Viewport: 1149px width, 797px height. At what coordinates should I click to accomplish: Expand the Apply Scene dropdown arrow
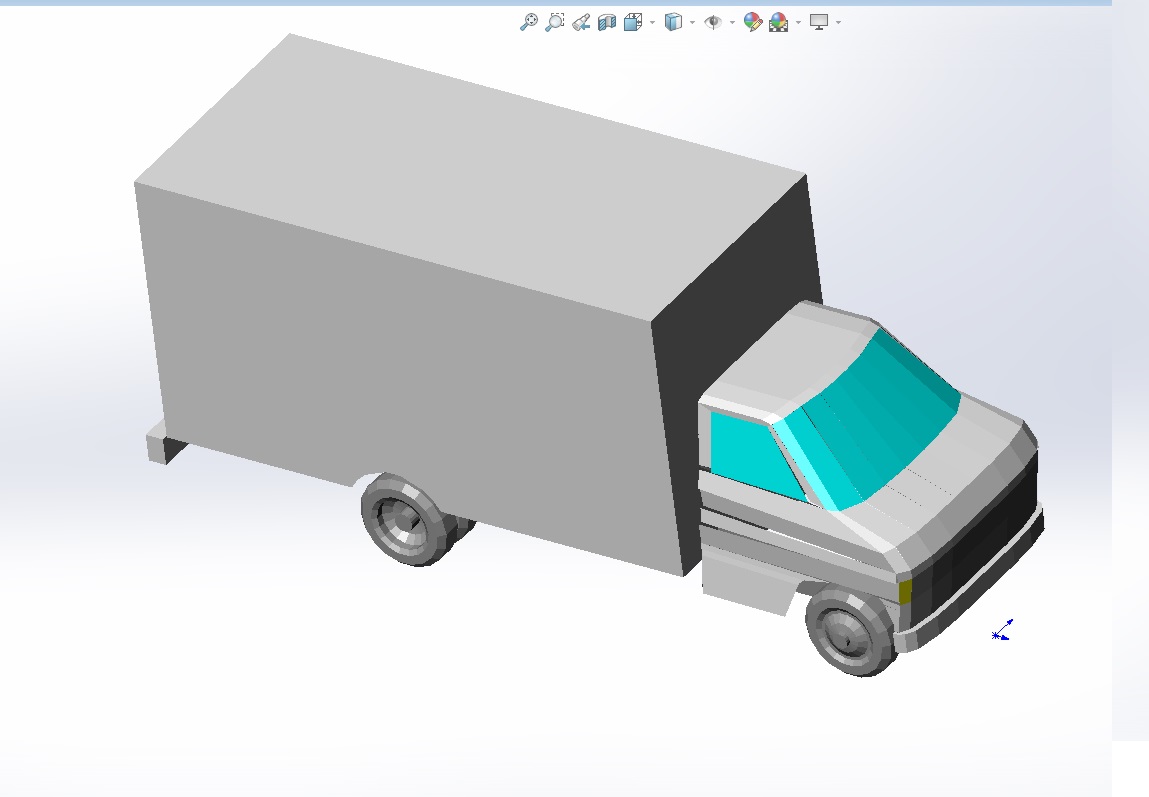pos(799,23)
